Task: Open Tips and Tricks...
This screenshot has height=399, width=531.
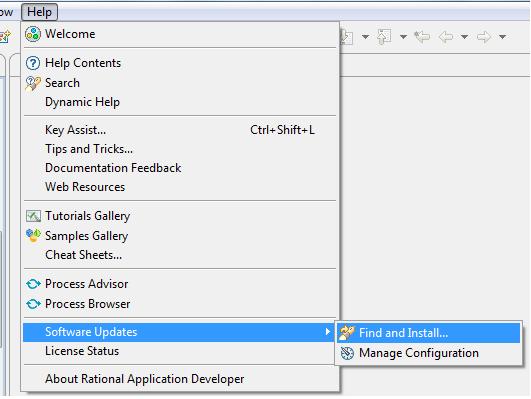Action: click(x=89, y=149)
